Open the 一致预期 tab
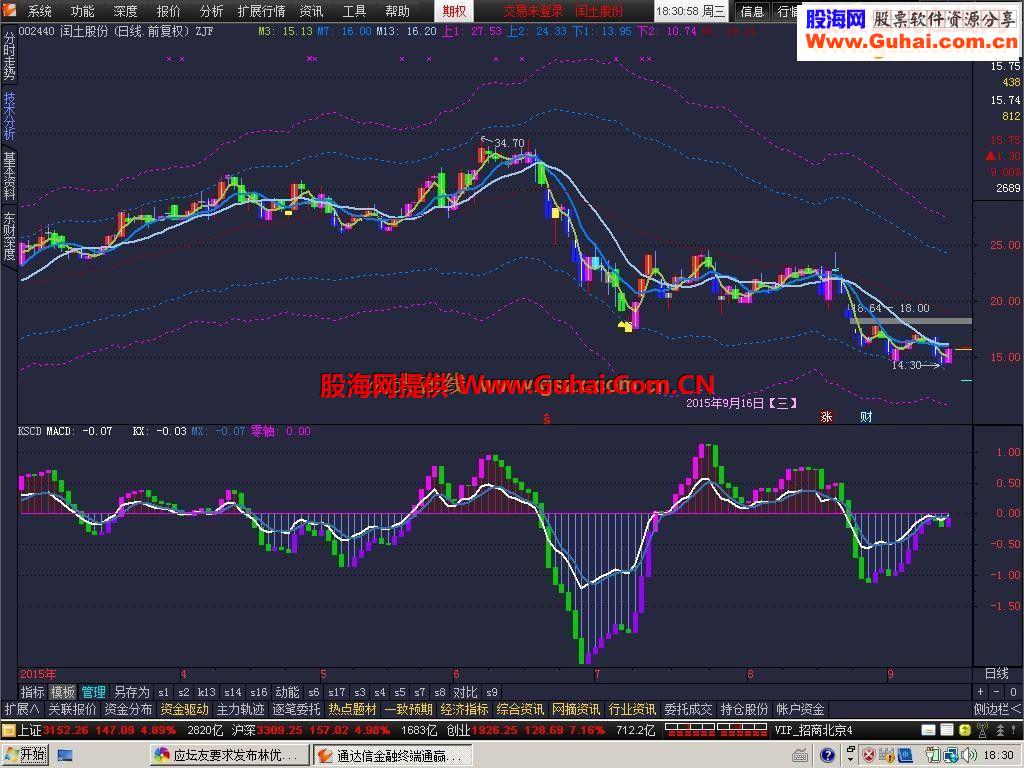Screen dimensions: 1024x768 click(x=409, y=709)
